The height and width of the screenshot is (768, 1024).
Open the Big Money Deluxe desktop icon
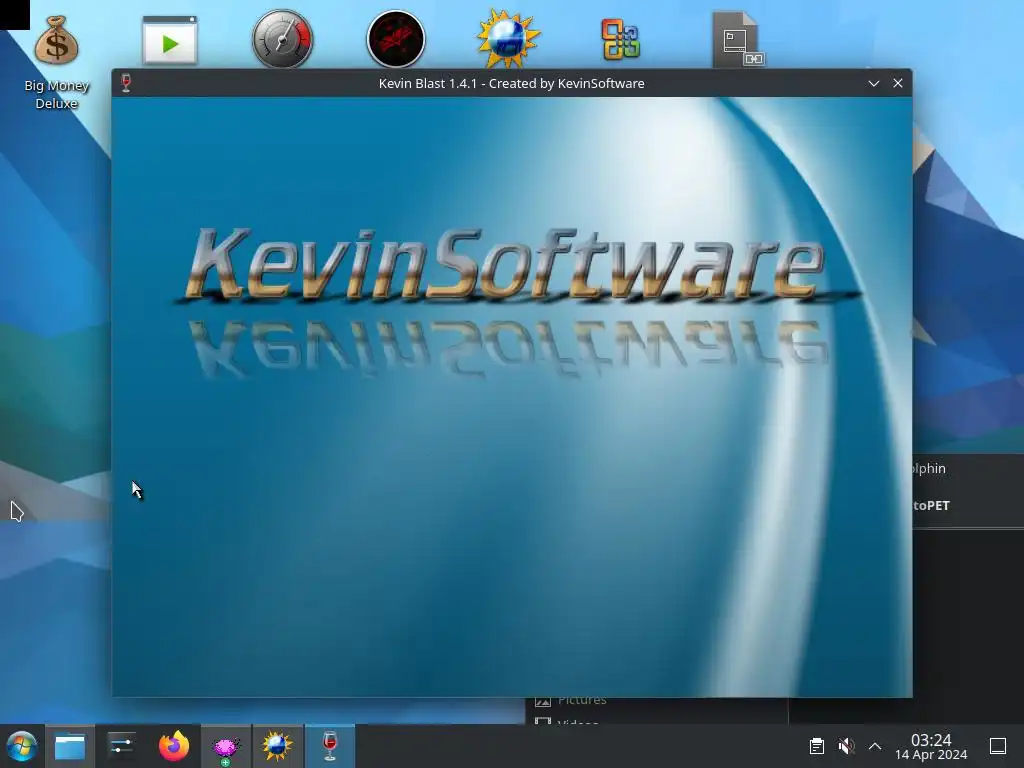pos(56,62)
